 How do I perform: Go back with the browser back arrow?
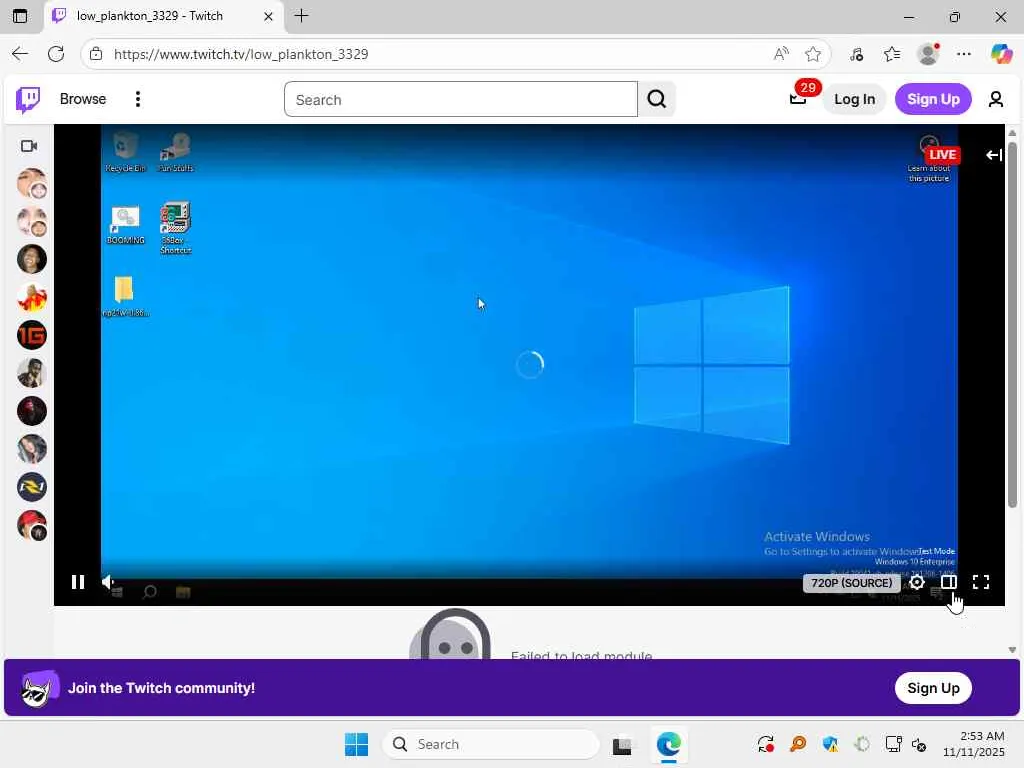click(20, 54)
